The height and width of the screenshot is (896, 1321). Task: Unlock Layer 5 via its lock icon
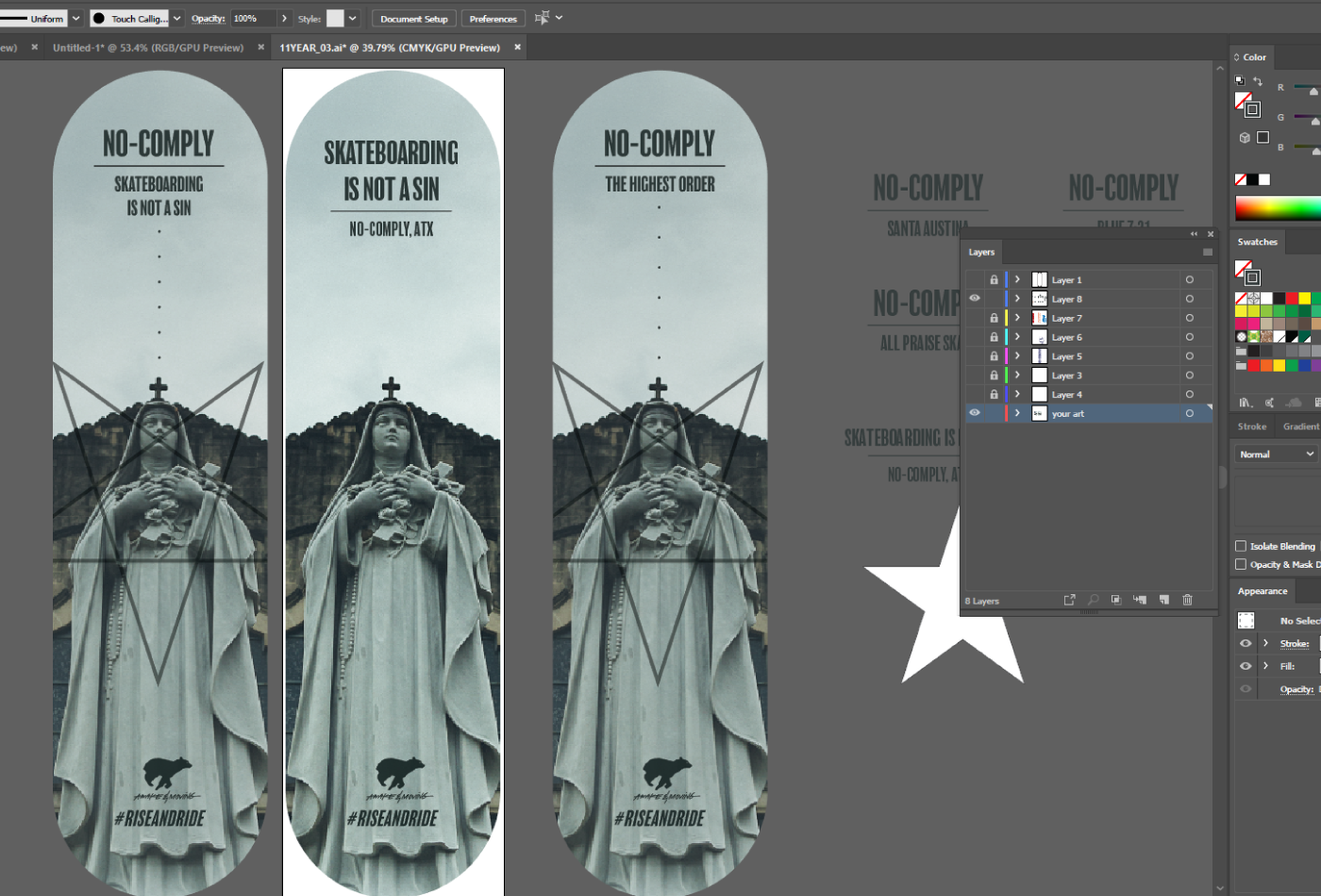[994, 356]
